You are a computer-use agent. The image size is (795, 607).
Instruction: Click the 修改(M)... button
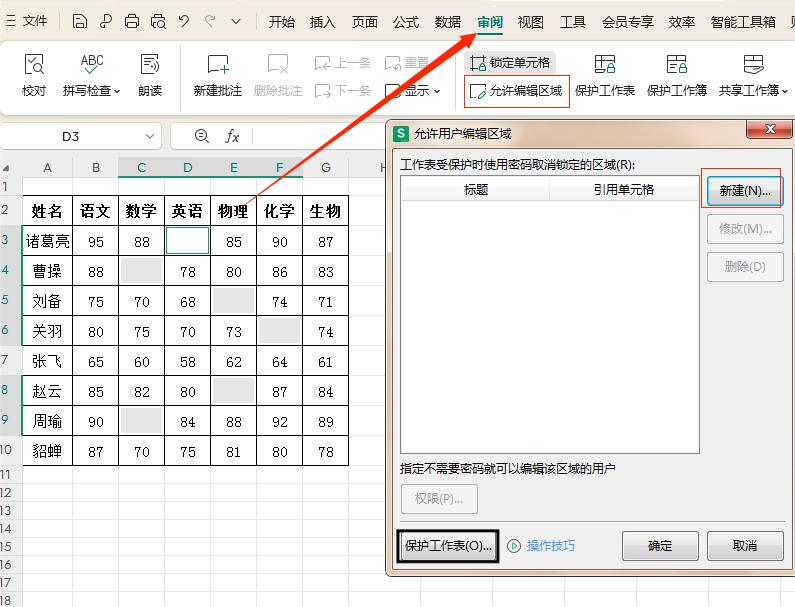coord(745,229)
